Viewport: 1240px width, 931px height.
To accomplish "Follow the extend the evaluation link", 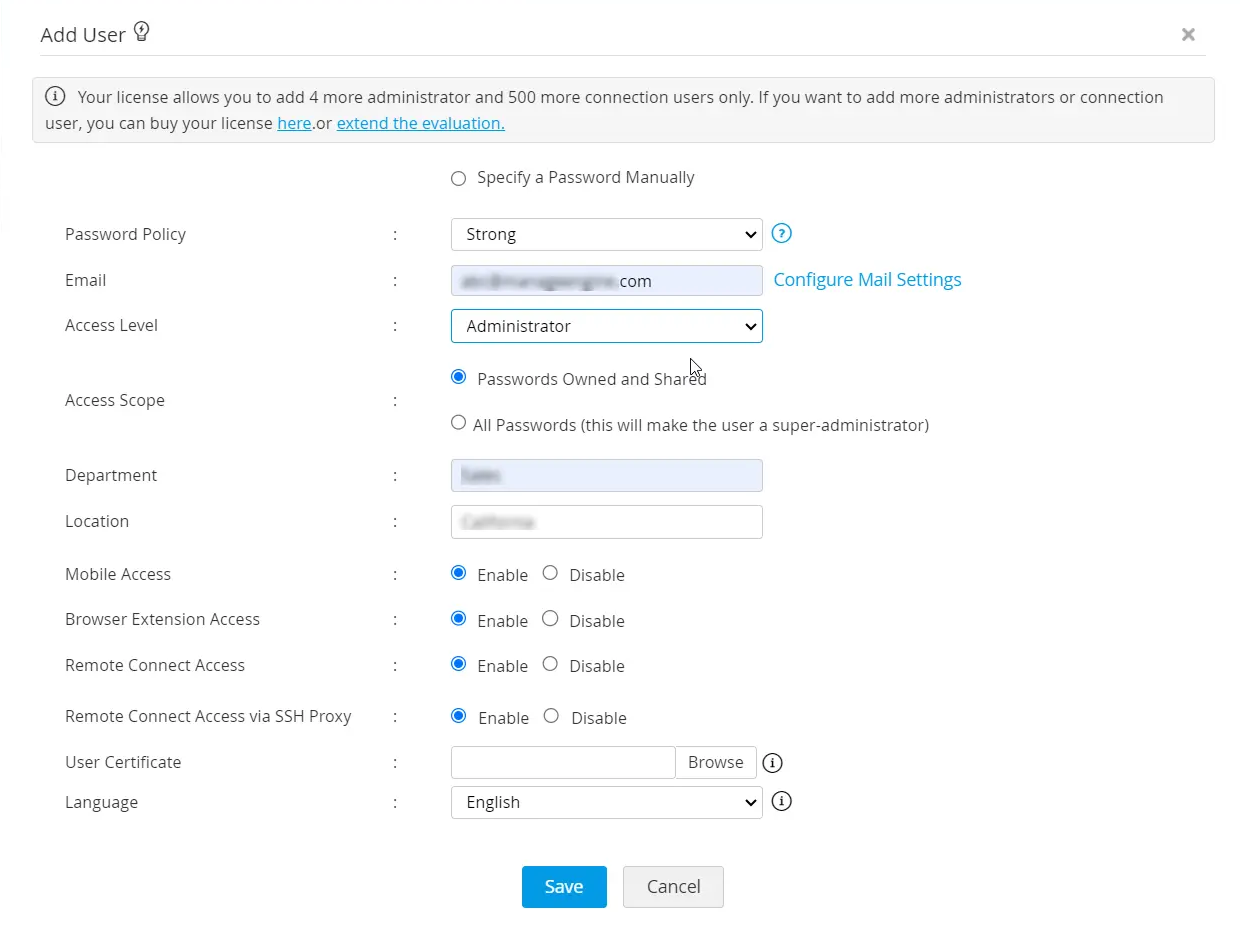I will (420, 124).
